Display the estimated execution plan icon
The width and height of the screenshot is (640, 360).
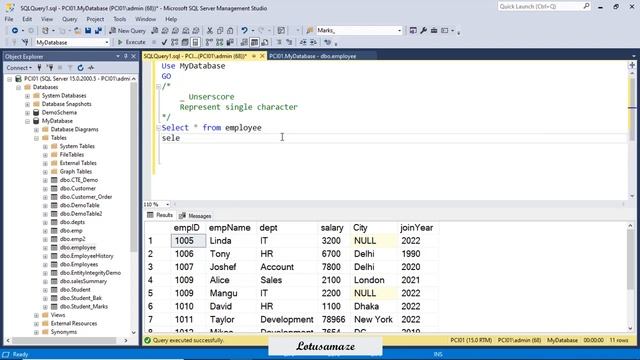174,42
